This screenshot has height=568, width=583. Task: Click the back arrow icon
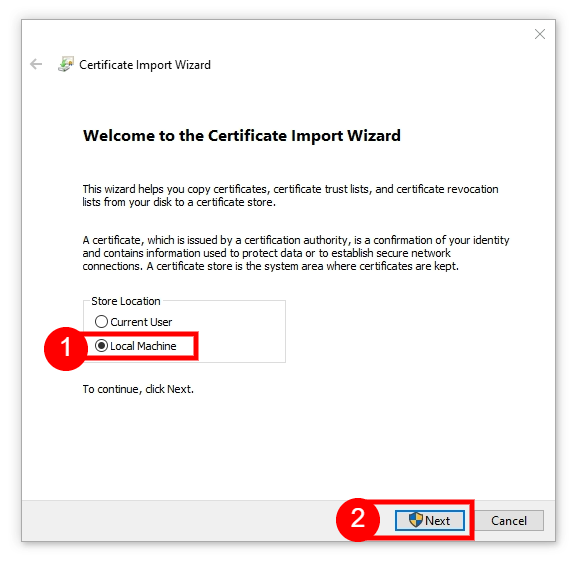[x=36, y=64]
